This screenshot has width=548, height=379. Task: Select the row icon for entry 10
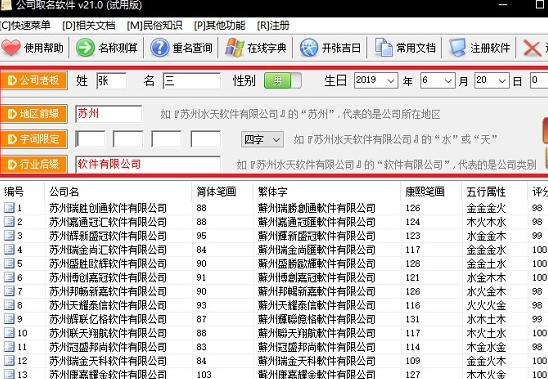(x=9, y=333)
